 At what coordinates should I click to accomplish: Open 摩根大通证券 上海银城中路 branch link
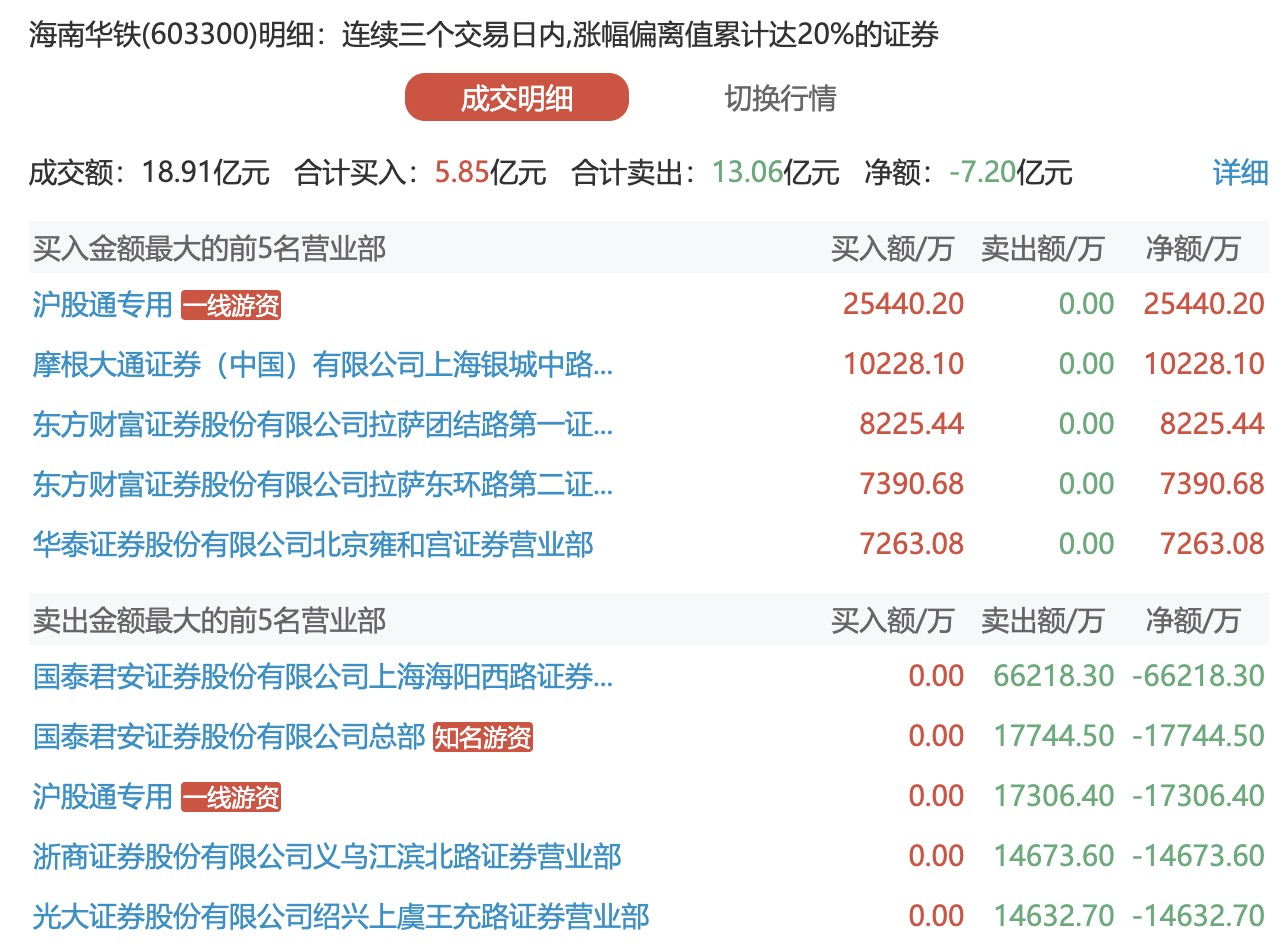pos(323,364)
